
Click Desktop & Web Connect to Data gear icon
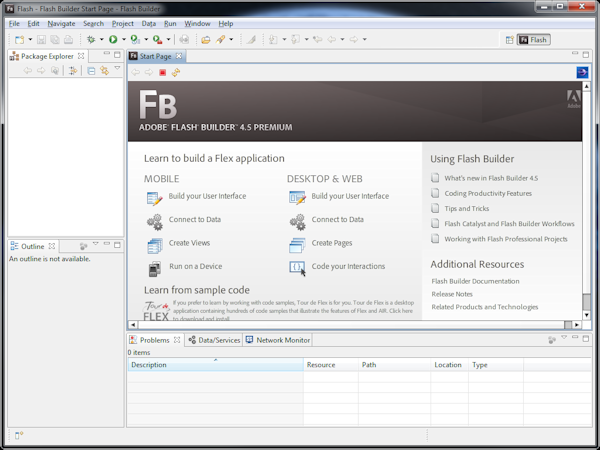click(297, 220)
